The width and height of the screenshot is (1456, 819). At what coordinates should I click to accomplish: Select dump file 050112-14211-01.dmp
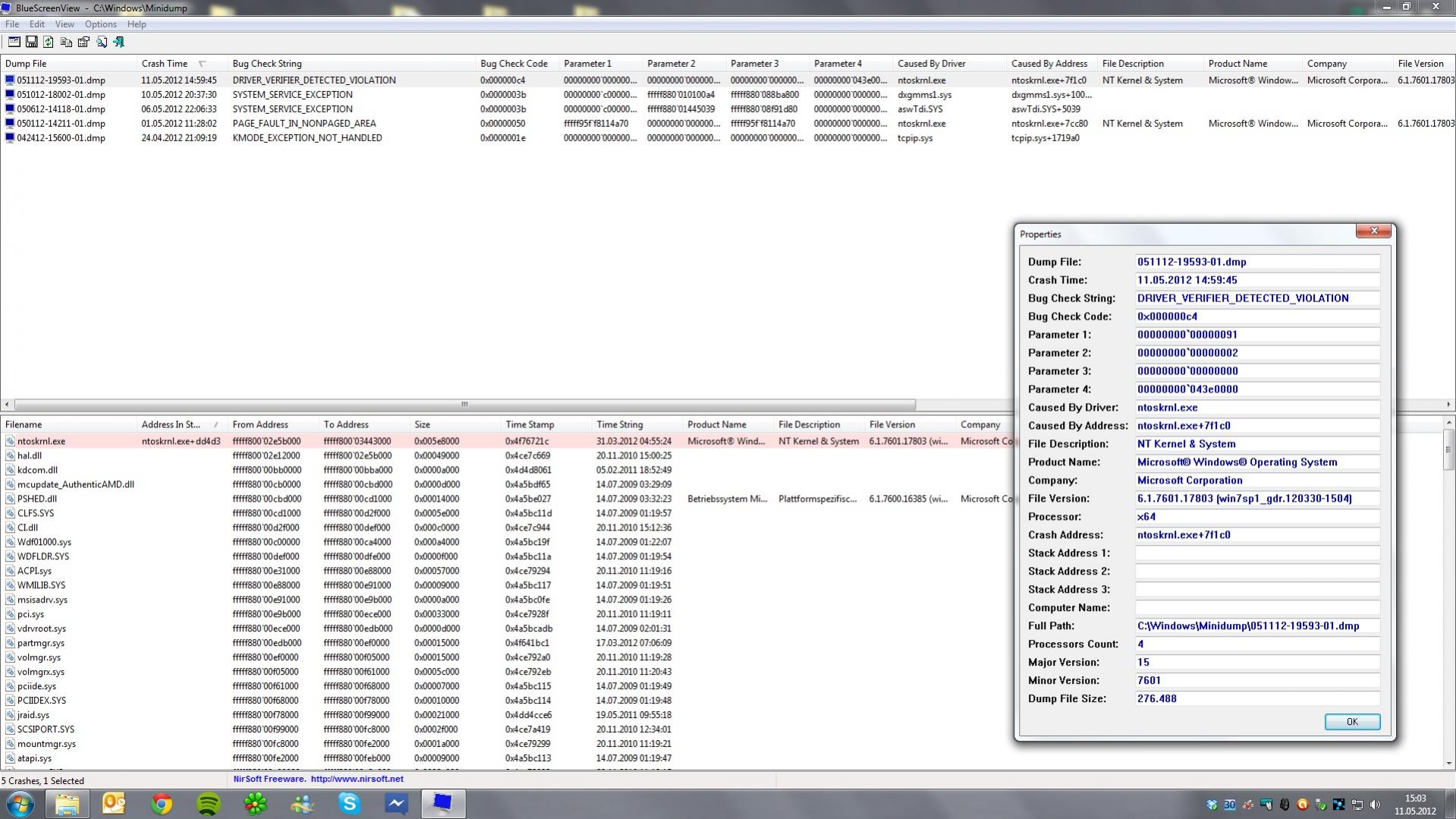[x=61, y=124]
